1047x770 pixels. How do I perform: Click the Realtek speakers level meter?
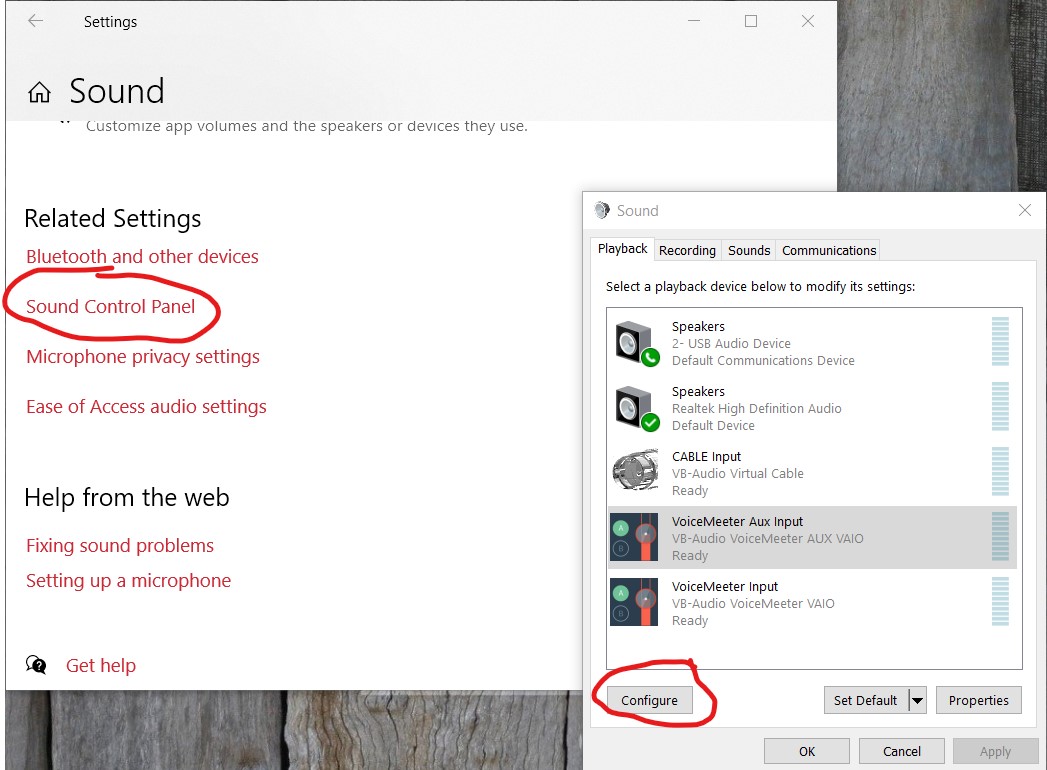click(1000, 406)
